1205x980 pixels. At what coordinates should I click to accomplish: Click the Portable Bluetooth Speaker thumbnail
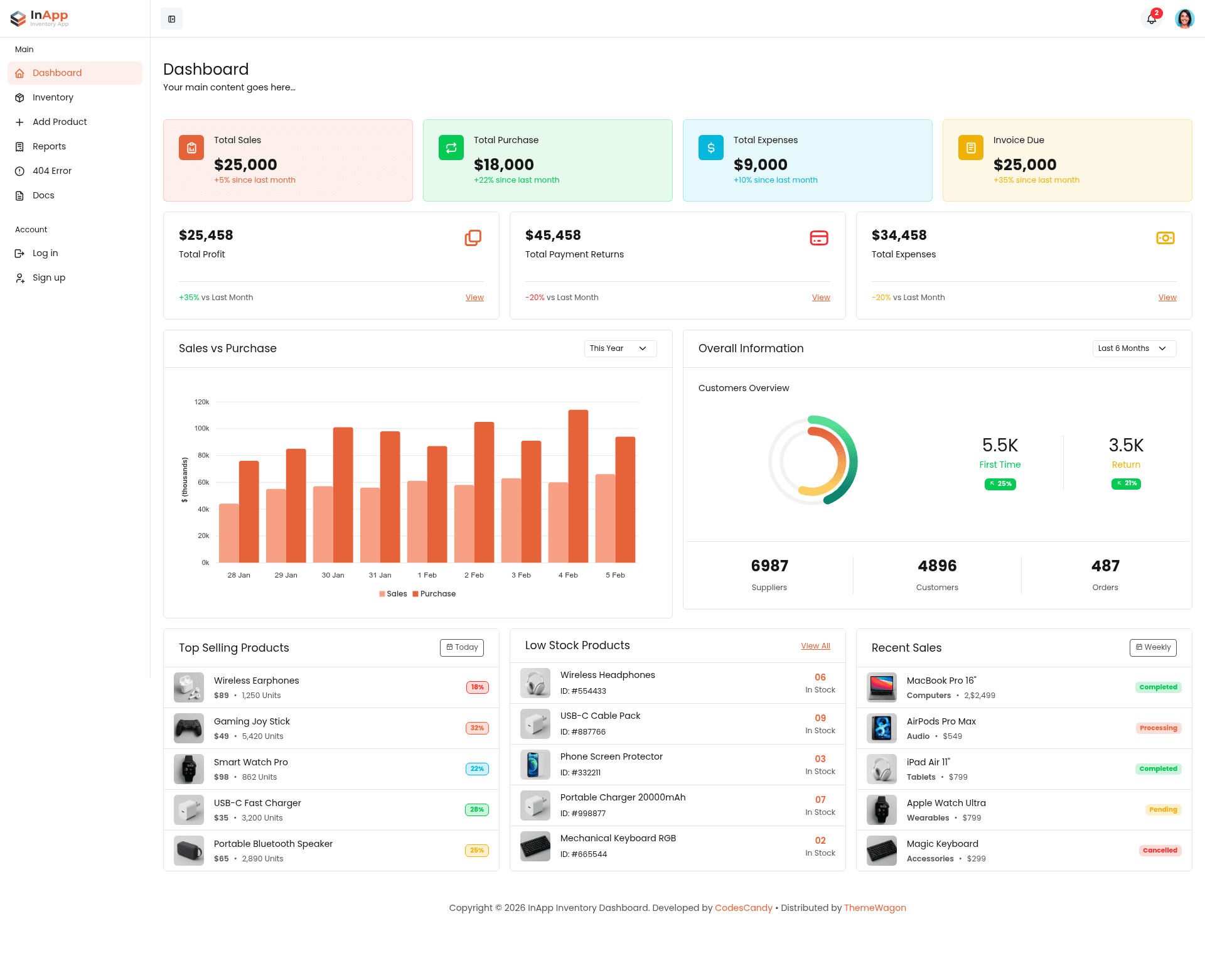(189, 851)
